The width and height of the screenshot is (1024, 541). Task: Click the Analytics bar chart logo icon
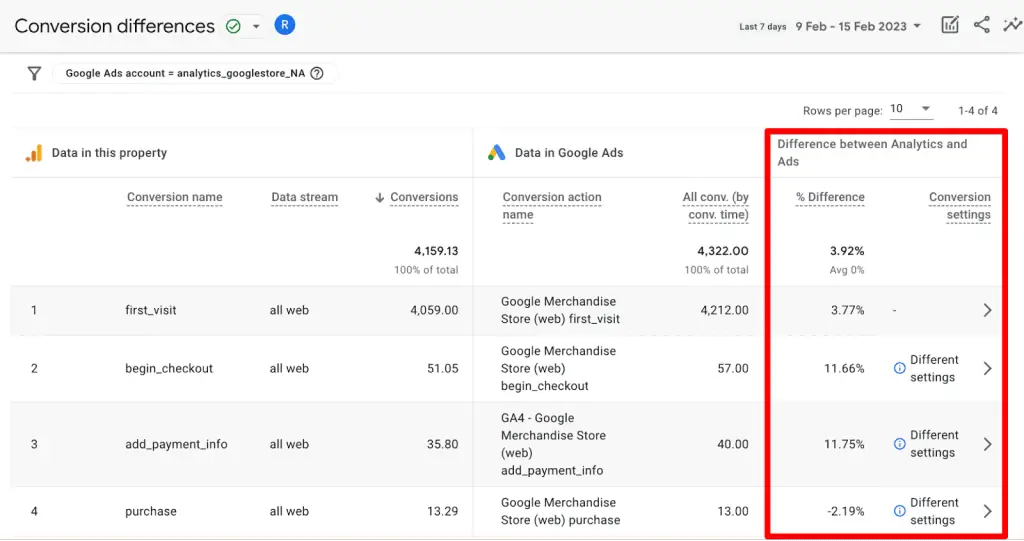click(x=34, y=153)
